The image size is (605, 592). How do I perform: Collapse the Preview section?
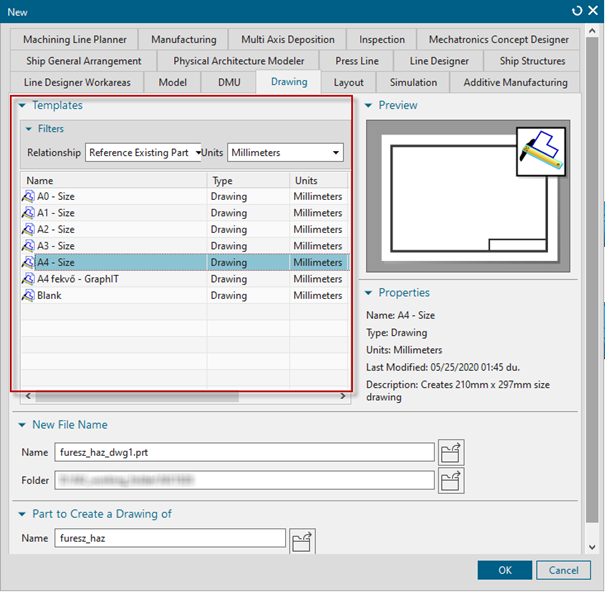tap(369, 106)
